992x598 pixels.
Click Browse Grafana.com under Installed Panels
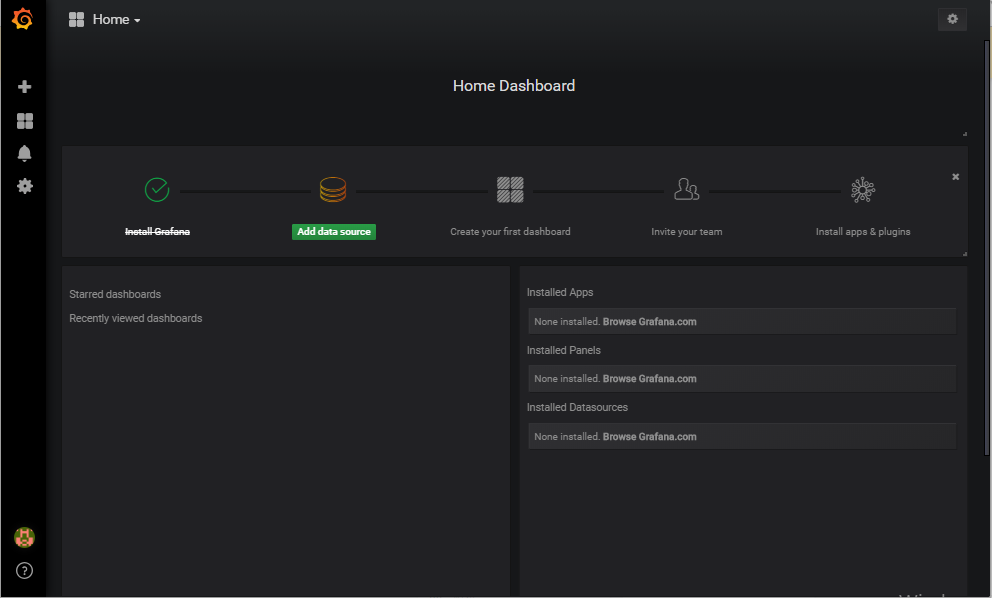tap(649, 378)
